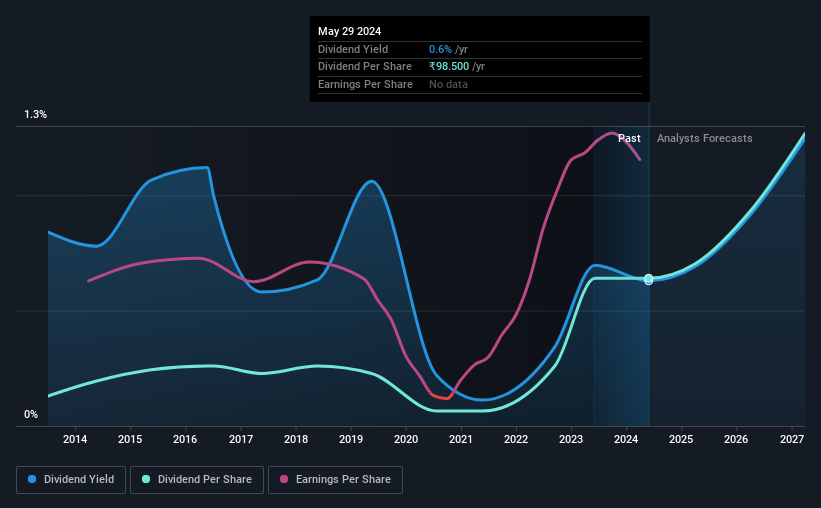Select the 2024 x-axis label
This screenshot has height=508, width=821.
[x=626, y=439]
